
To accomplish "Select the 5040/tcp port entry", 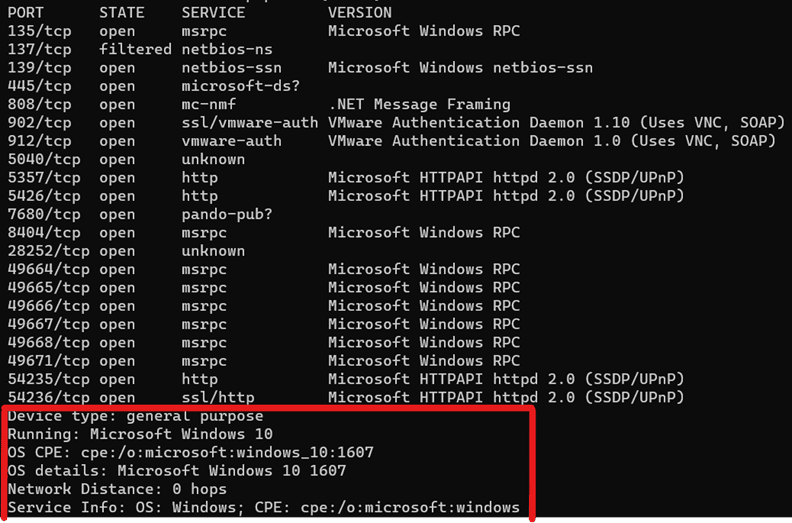I will coord(44,159).
